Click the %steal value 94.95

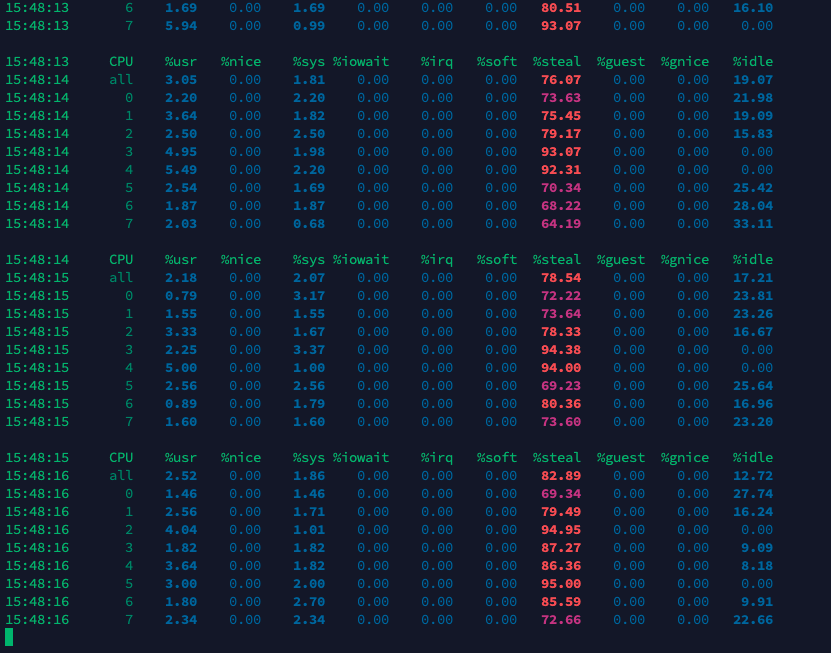coord(561,531)
